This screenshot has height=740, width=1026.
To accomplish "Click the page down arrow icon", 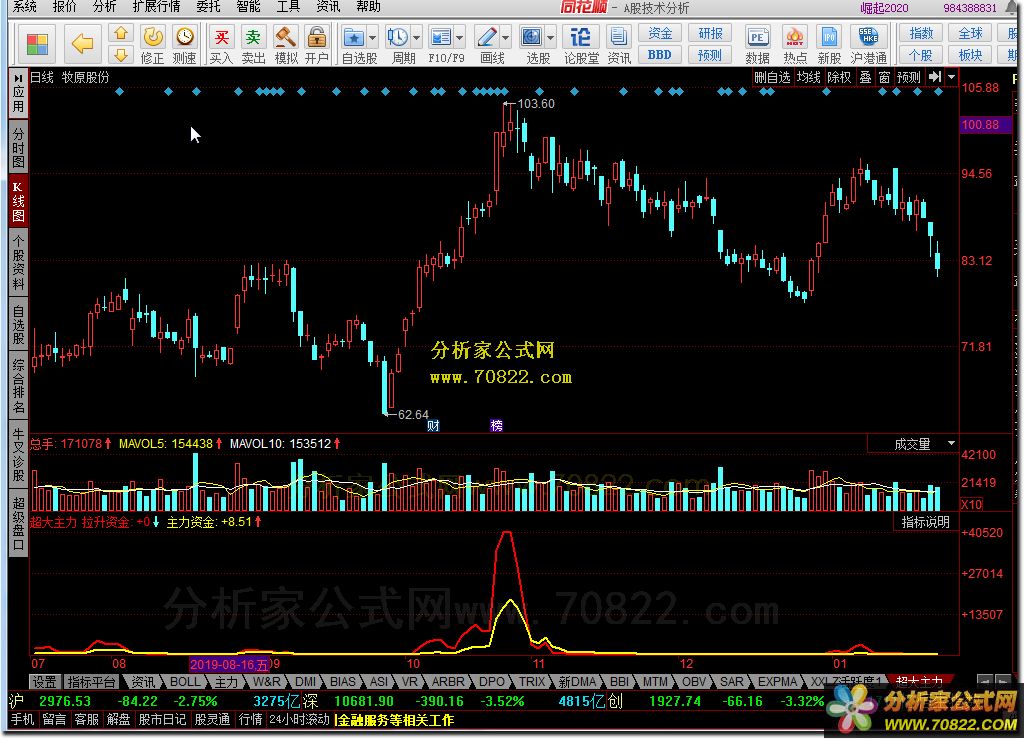I will coord(120,55).
